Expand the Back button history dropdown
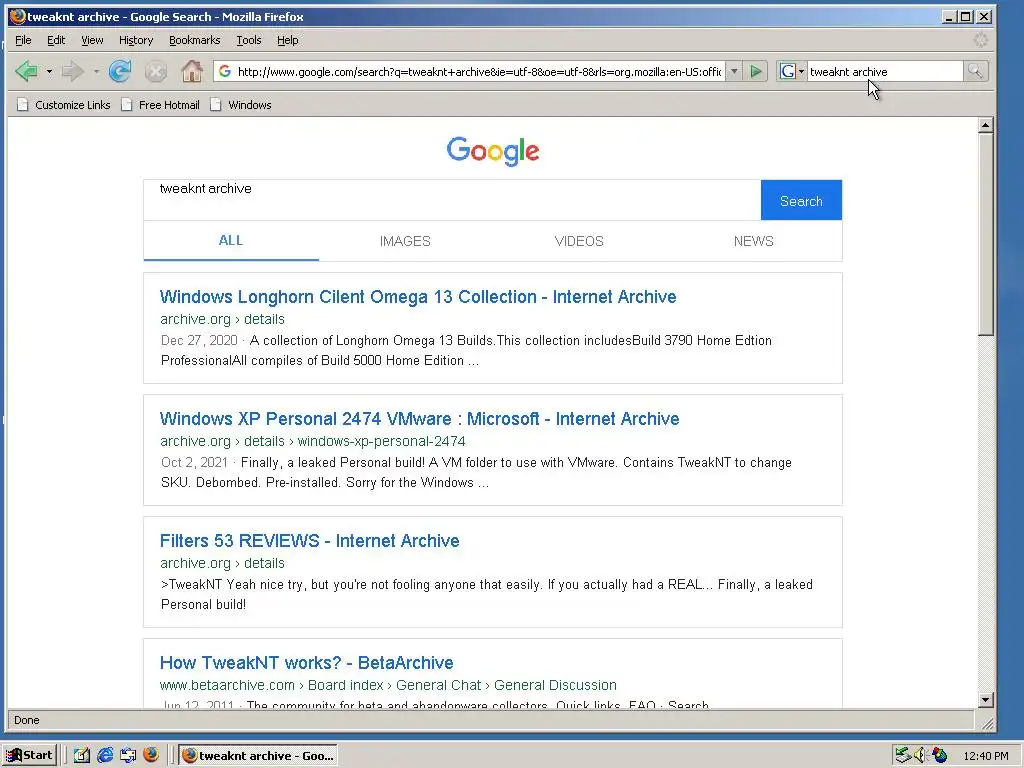The height and width of the screenshot is (768, 1024). click(49, 71)
